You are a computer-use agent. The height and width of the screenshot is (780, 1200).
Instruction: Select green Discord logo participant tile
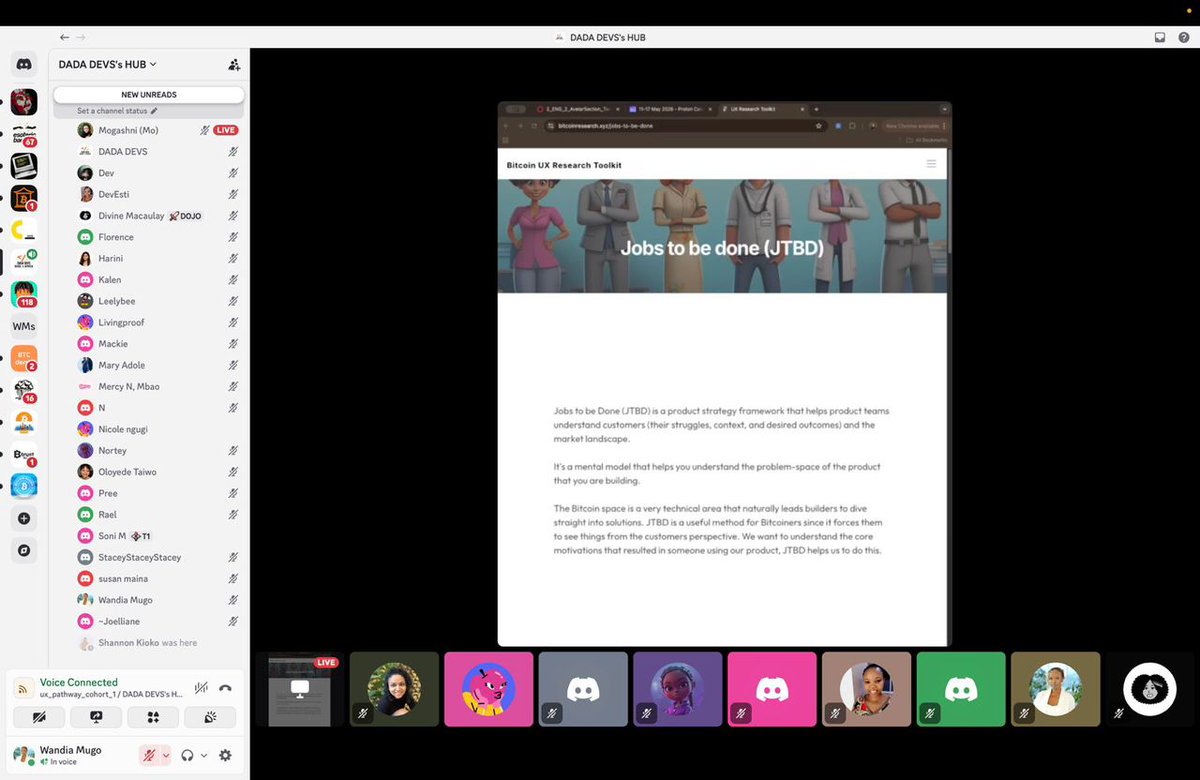coord(961,689)
